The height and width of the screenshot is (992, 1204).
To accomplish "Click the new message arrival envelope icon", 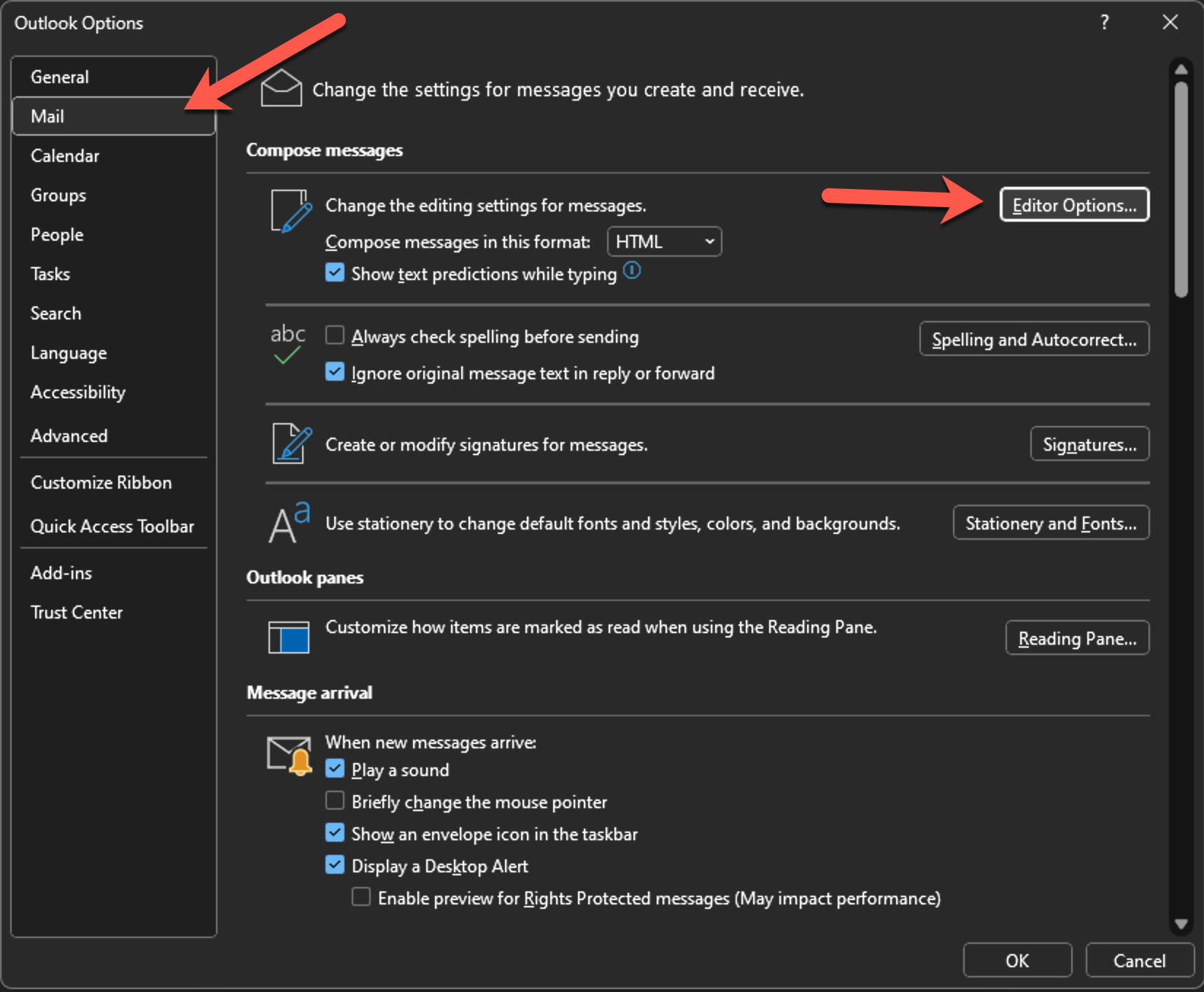I will (x=288, y=754).
